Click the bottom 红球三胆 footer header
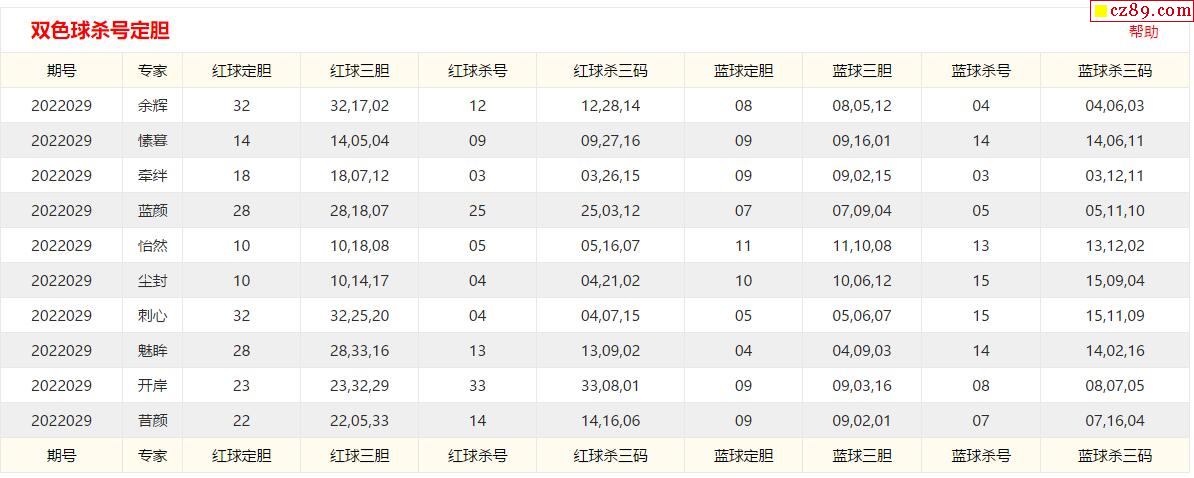Image resolution: width=1194 pixels, height=478 pixels. coord(359,456)
